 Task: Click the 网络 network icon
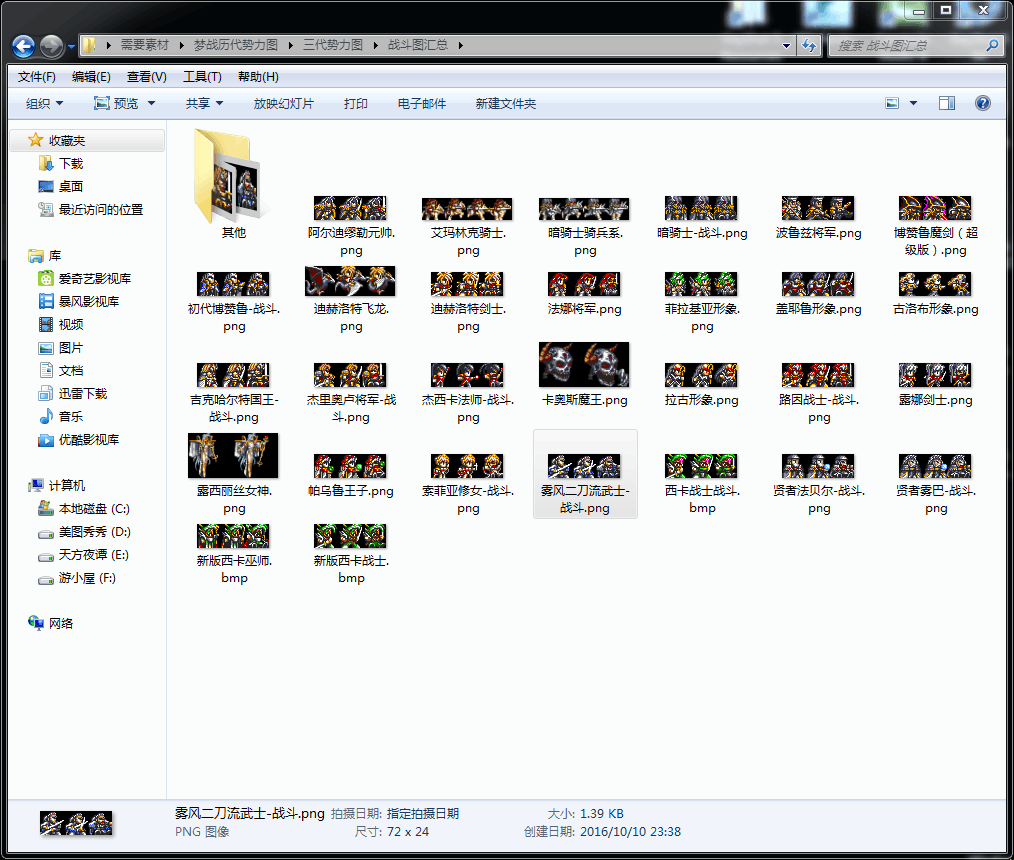click(x=60, y=623)
